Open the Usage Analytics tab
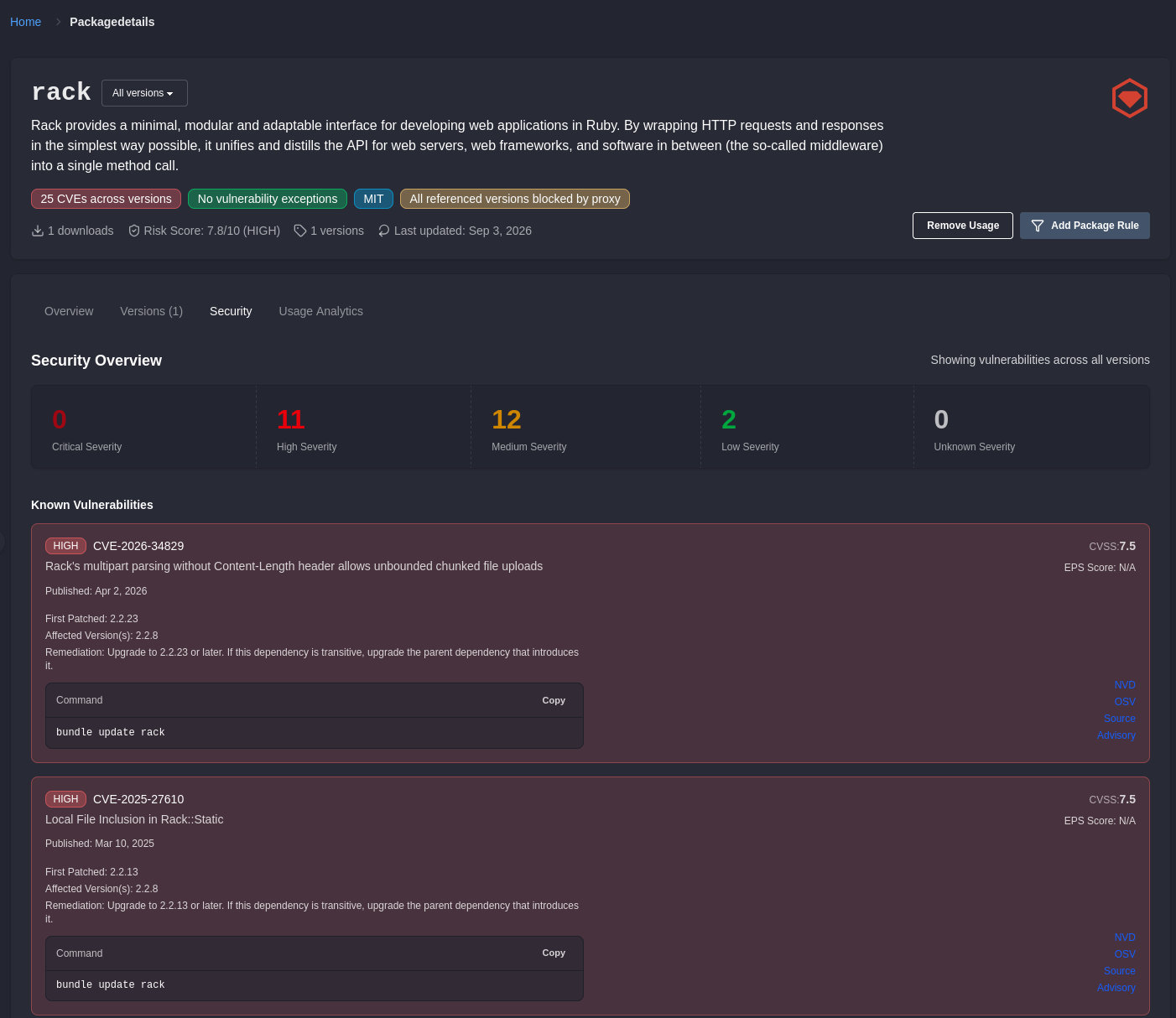Screen dimensions: 1176x1018 click(320, 311)
